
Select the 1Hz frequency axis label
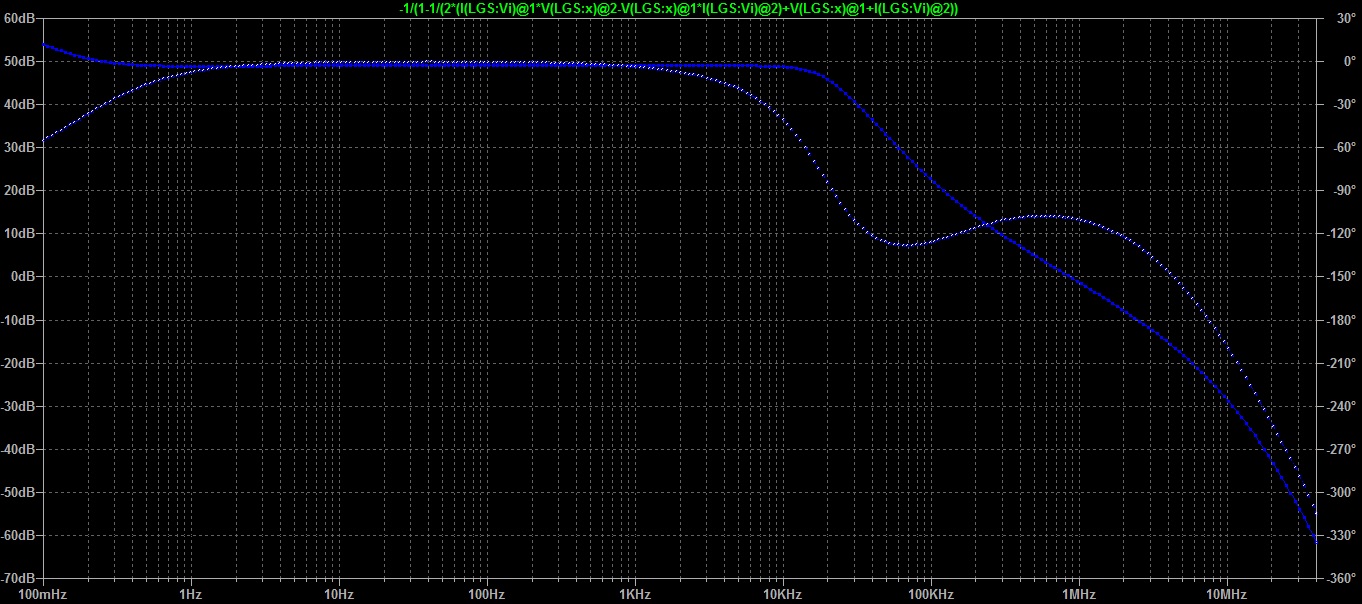click(x=191, y=594)
